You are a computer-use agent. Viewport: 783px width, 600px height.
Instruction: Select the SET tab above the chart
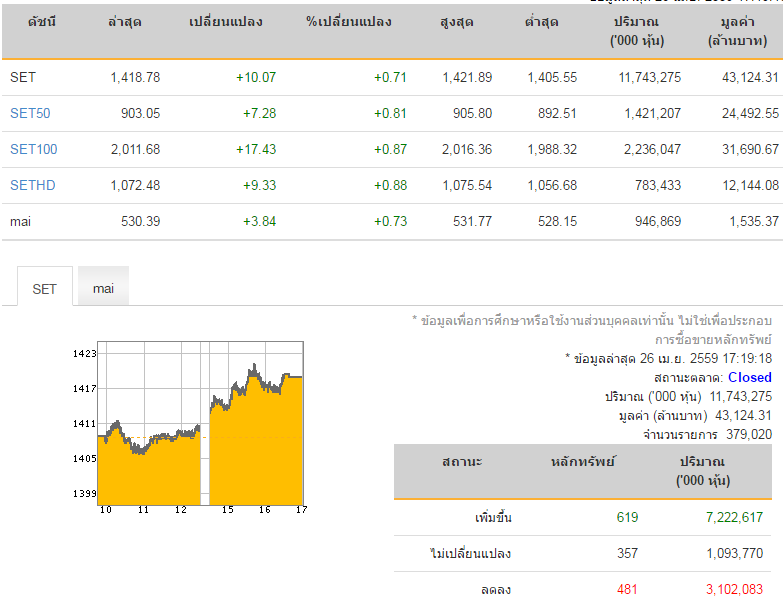point(45,288)
